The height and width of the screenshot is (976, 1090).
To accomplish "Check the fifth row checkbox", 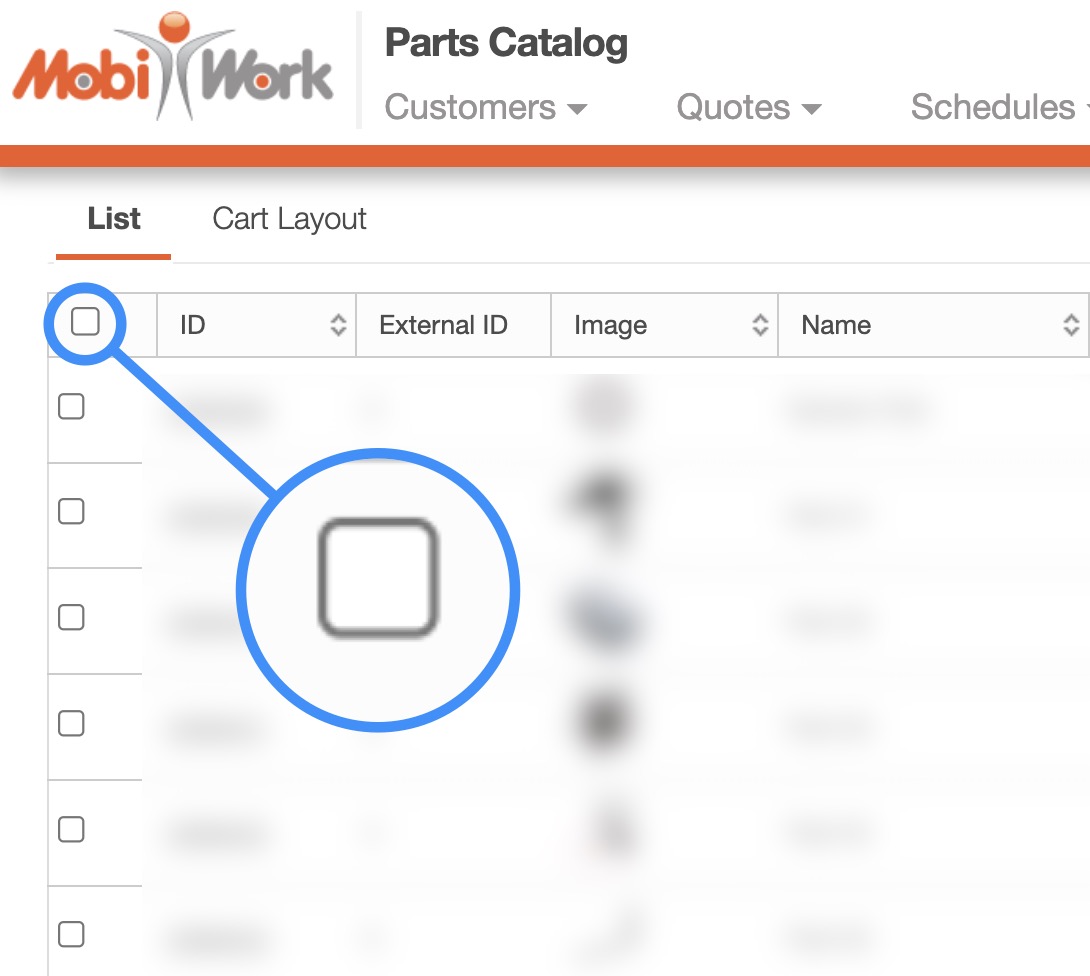I will point(71,829).
